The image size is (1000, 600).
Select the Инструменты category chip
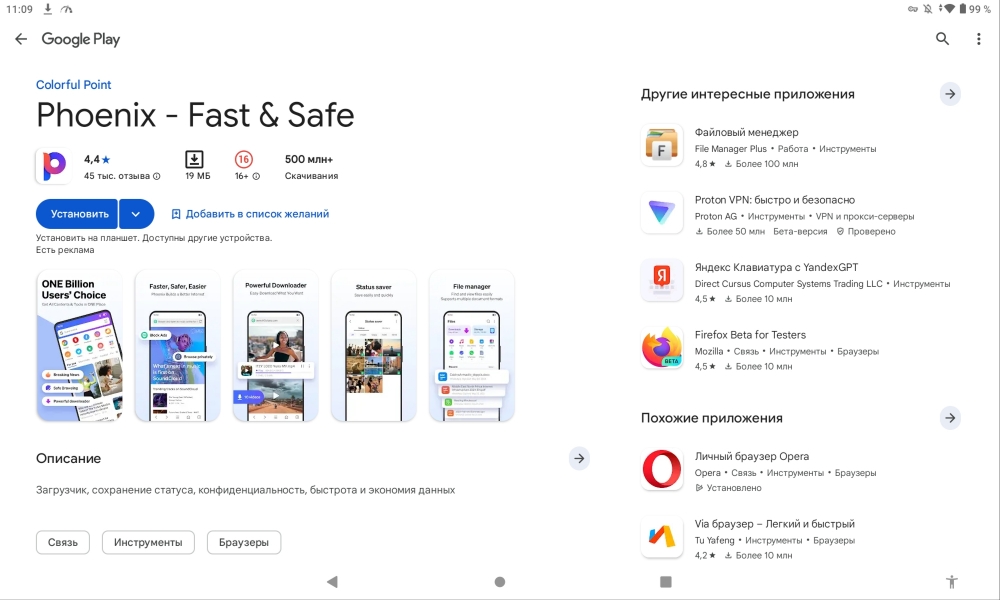[x=148, y=543]
